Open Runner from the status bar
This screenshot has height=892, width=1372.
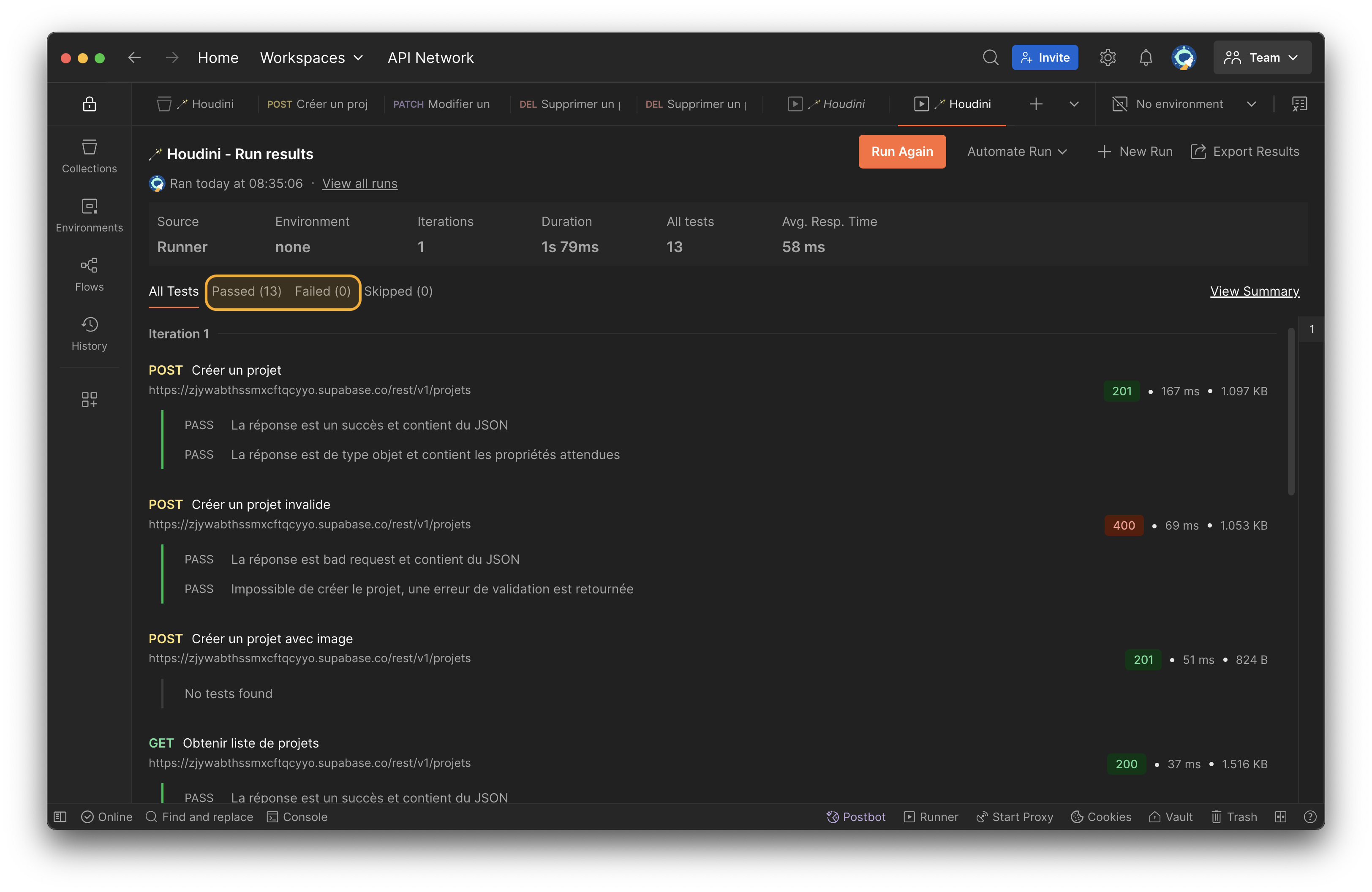[x=931, y=817]
